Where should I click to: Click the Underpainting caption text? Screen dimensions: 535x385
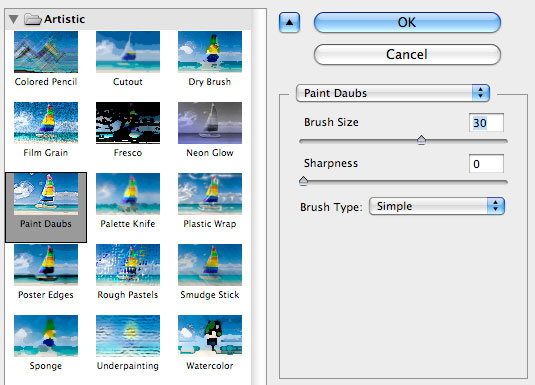(x=128, y=366)
